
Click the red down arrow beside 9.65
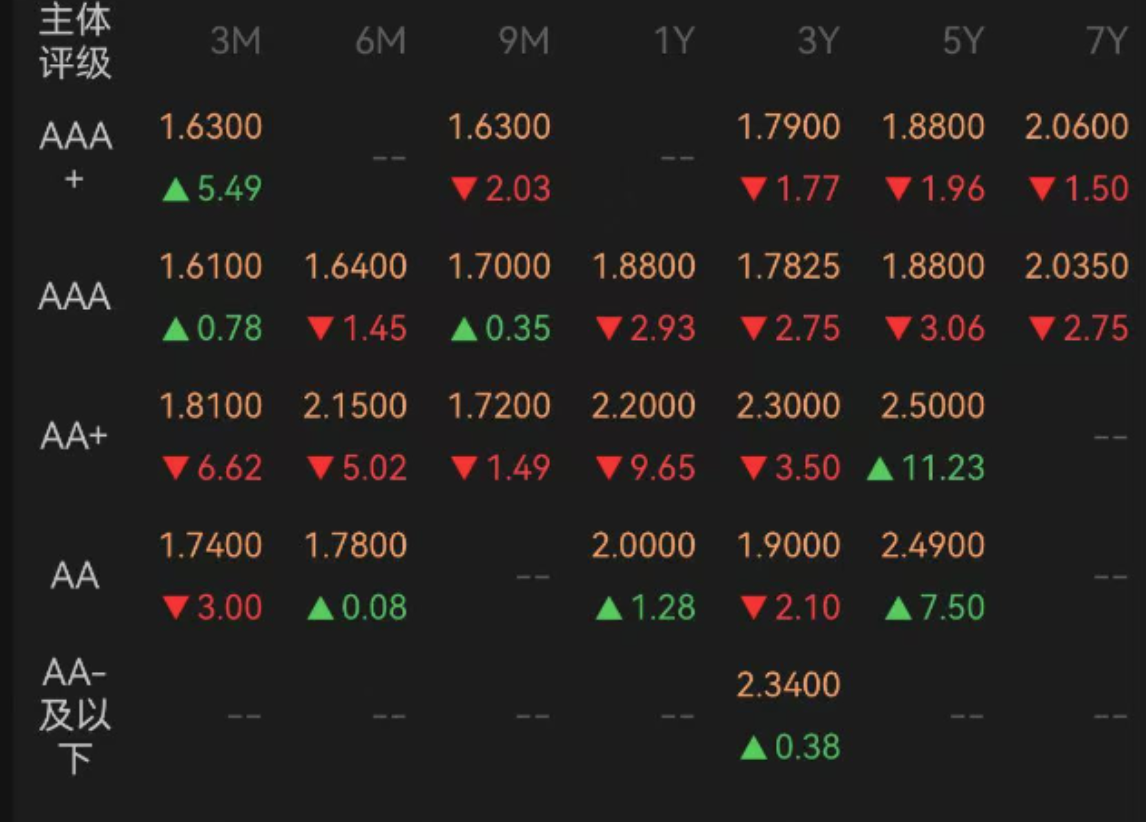[608, 468]
